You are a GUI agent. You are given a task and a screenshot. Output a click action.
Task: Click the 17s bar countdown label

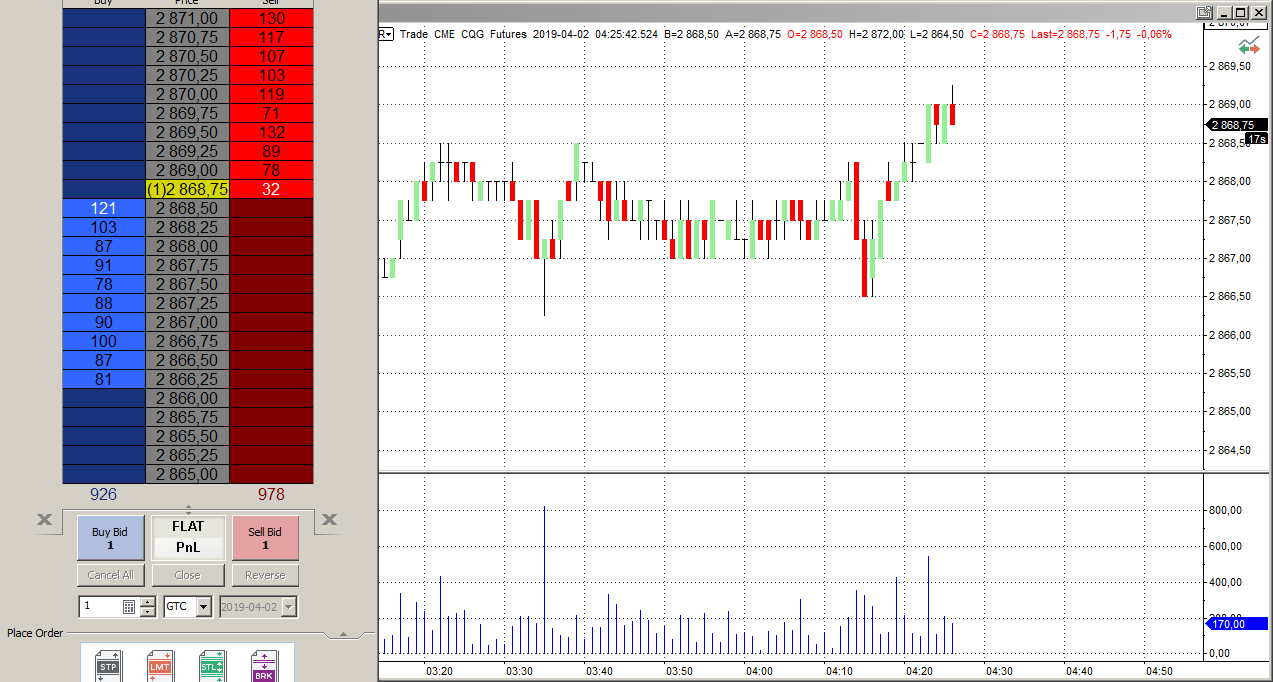tap(1256, 139)
